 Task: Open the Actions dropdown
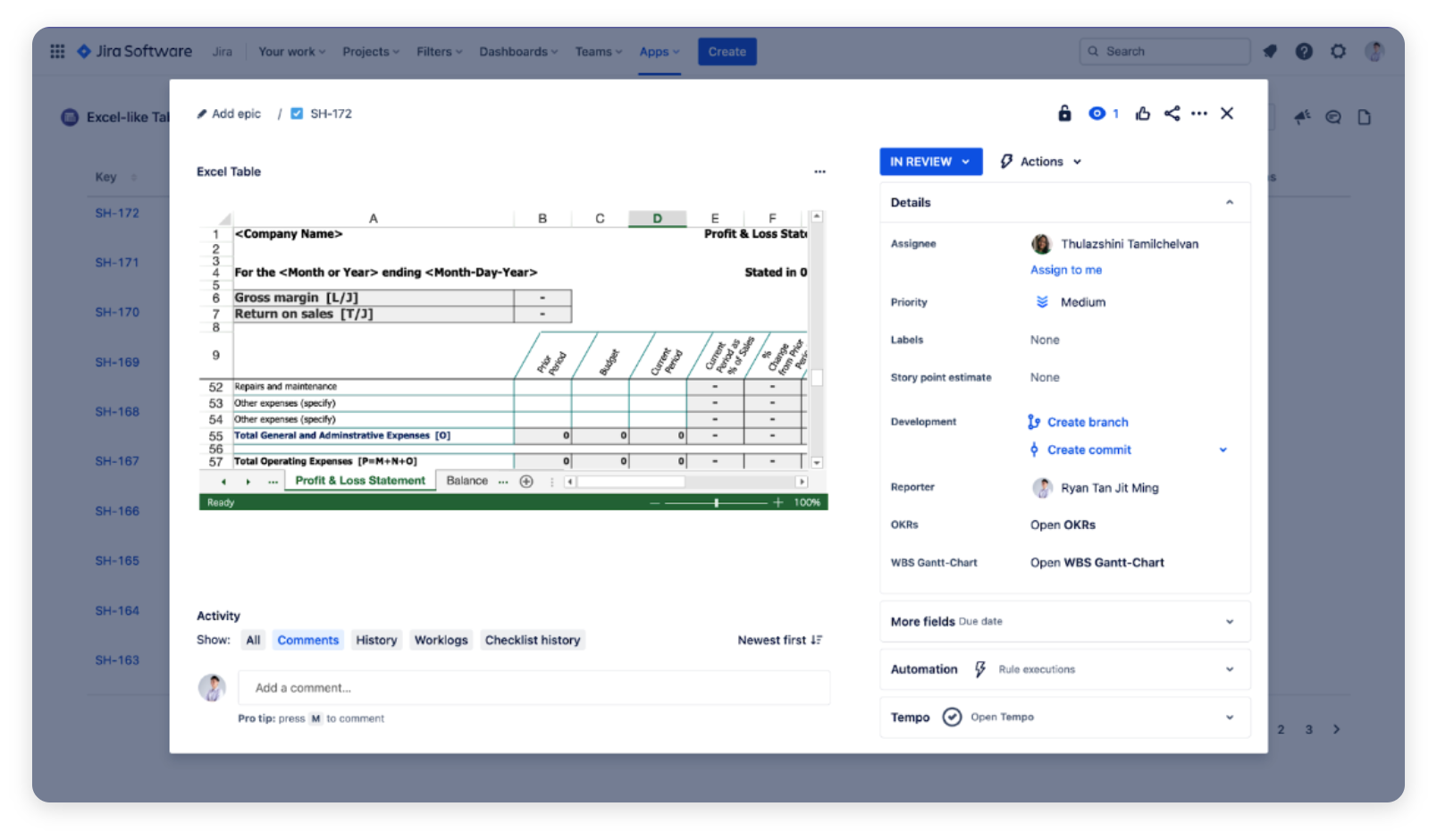click(1041, 162)
